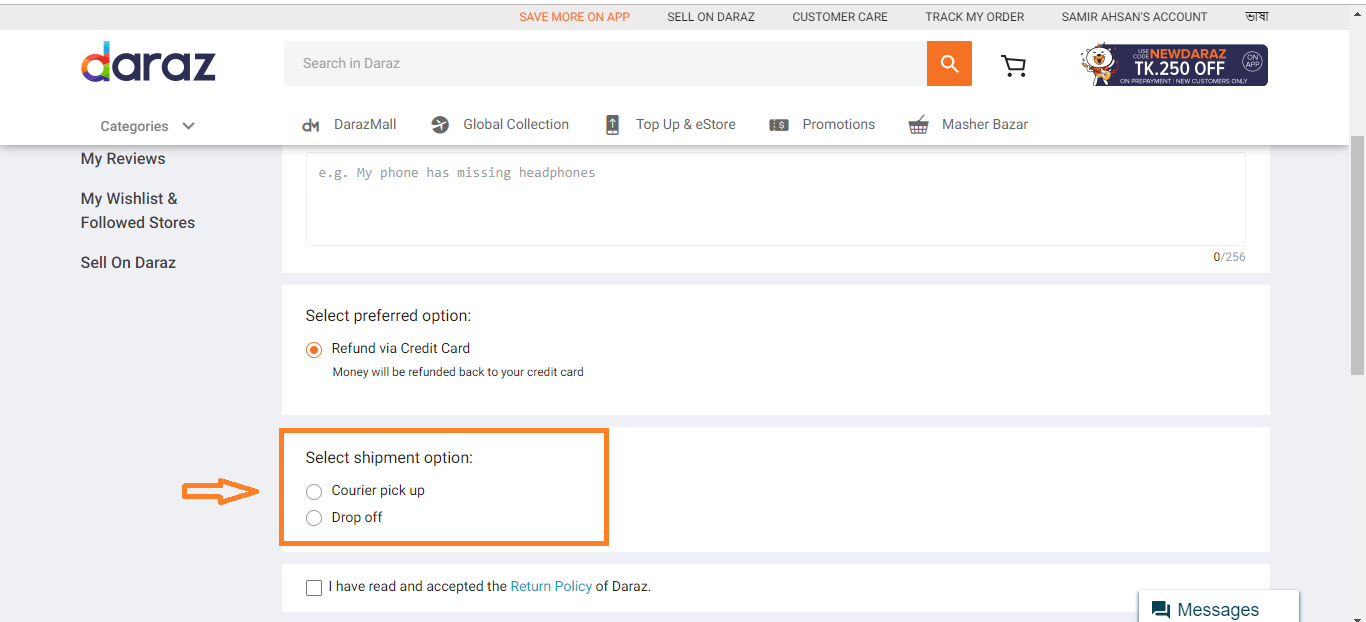Screen dimensions: 1366x622
Task: Expand the Categories dropdown
Action: coord(147,126)
